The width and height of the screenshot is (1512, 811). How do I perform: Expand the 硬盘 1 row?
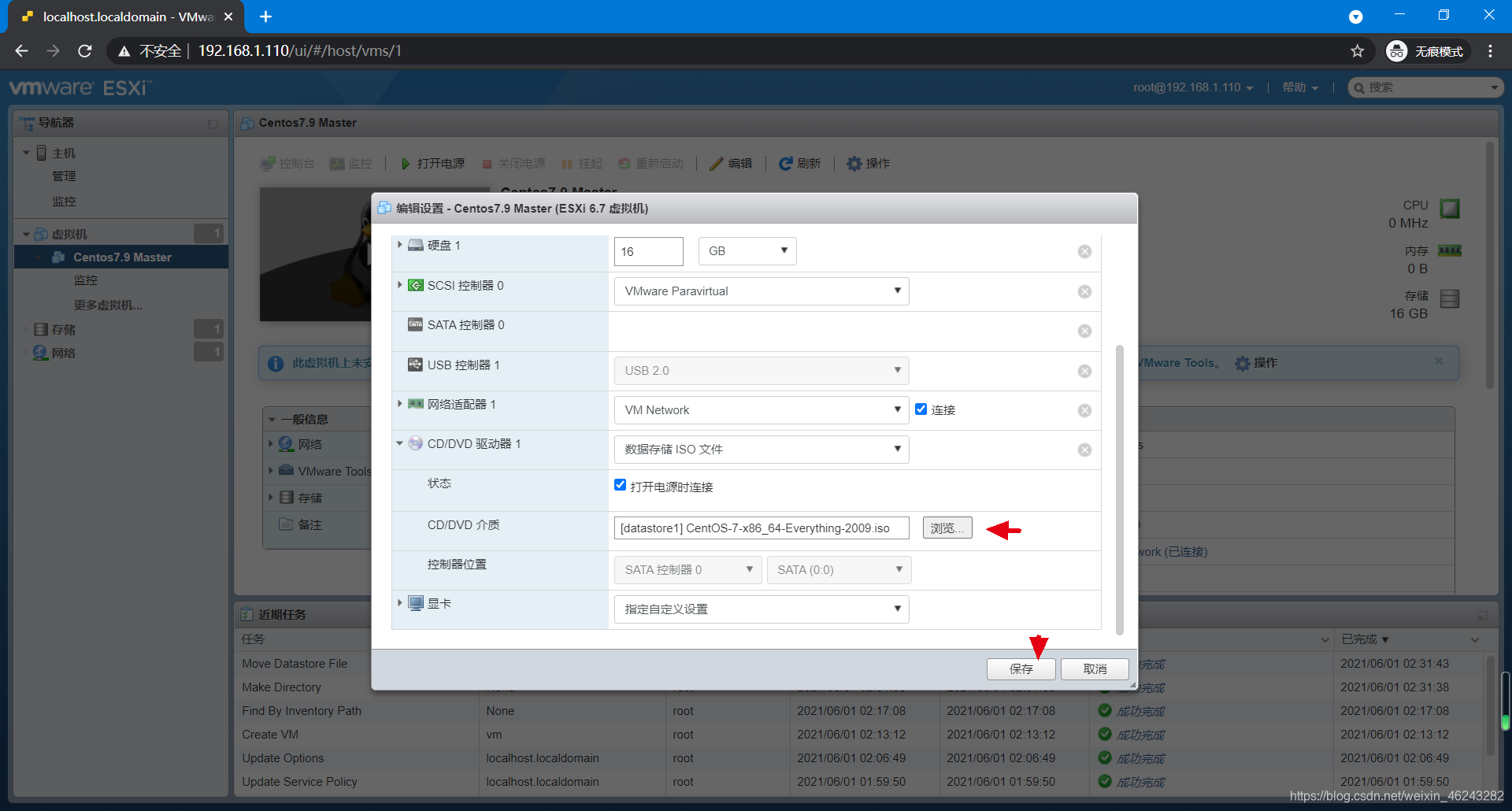point(400,245)
